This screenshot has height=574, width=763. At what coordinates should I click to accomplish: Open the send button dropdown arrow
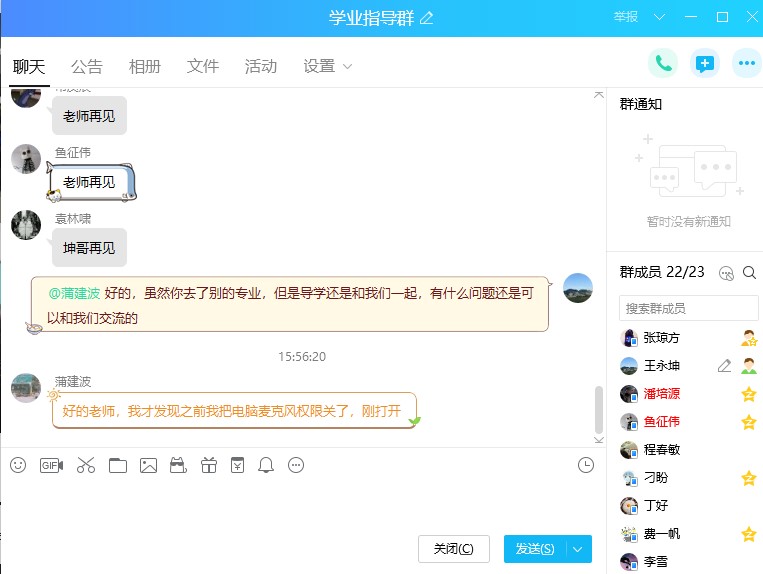pyautogui.click(x=580, y=549)
